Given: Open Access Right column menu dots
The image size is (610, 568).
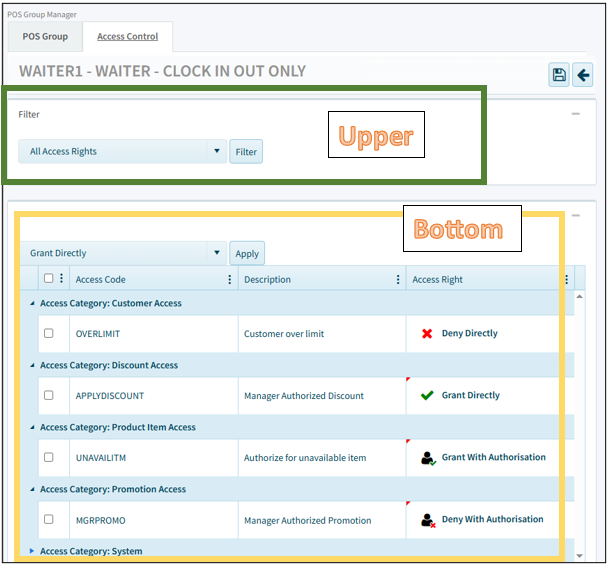Looking at the screenshot, I should click(566, 280).
